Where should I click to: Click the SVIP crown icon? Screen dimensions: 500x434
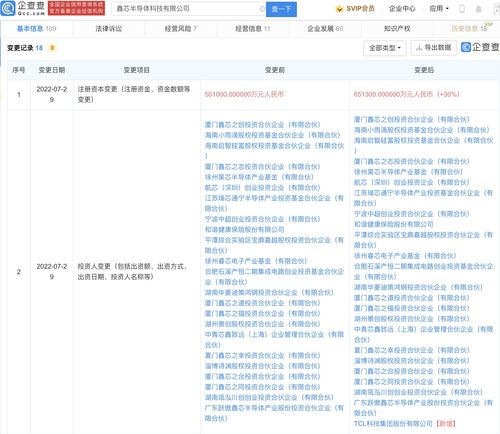pos(339,9)
